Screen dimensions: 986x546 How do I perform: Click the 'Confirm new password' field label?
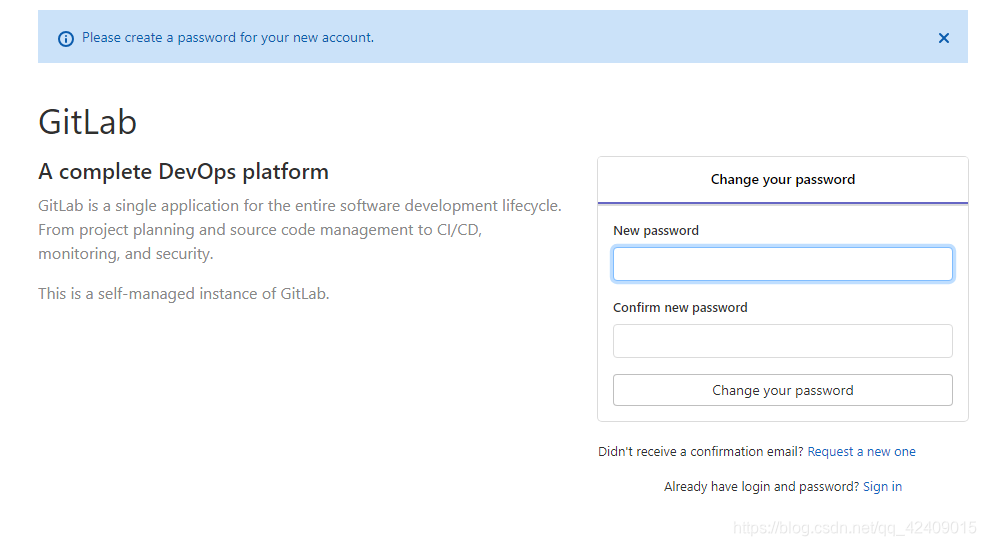680,308
